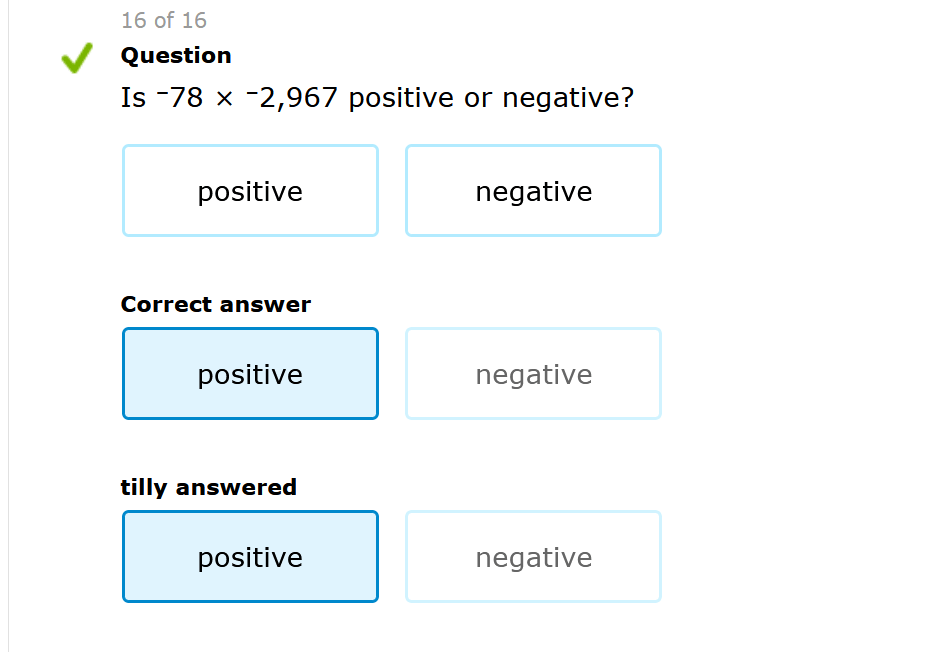Click the multiplication sign in the question

225,99
